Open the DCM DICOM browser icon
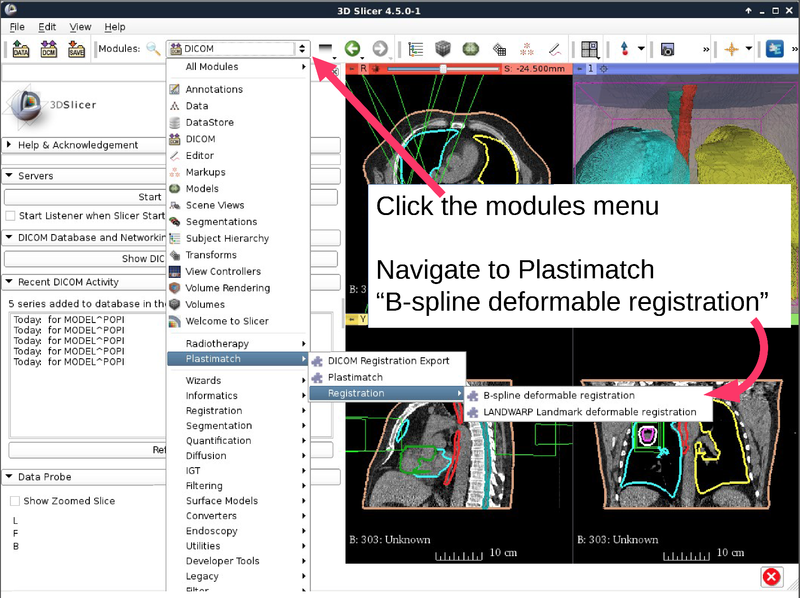This screenshot has height=598, width=800. click(48, 48)
